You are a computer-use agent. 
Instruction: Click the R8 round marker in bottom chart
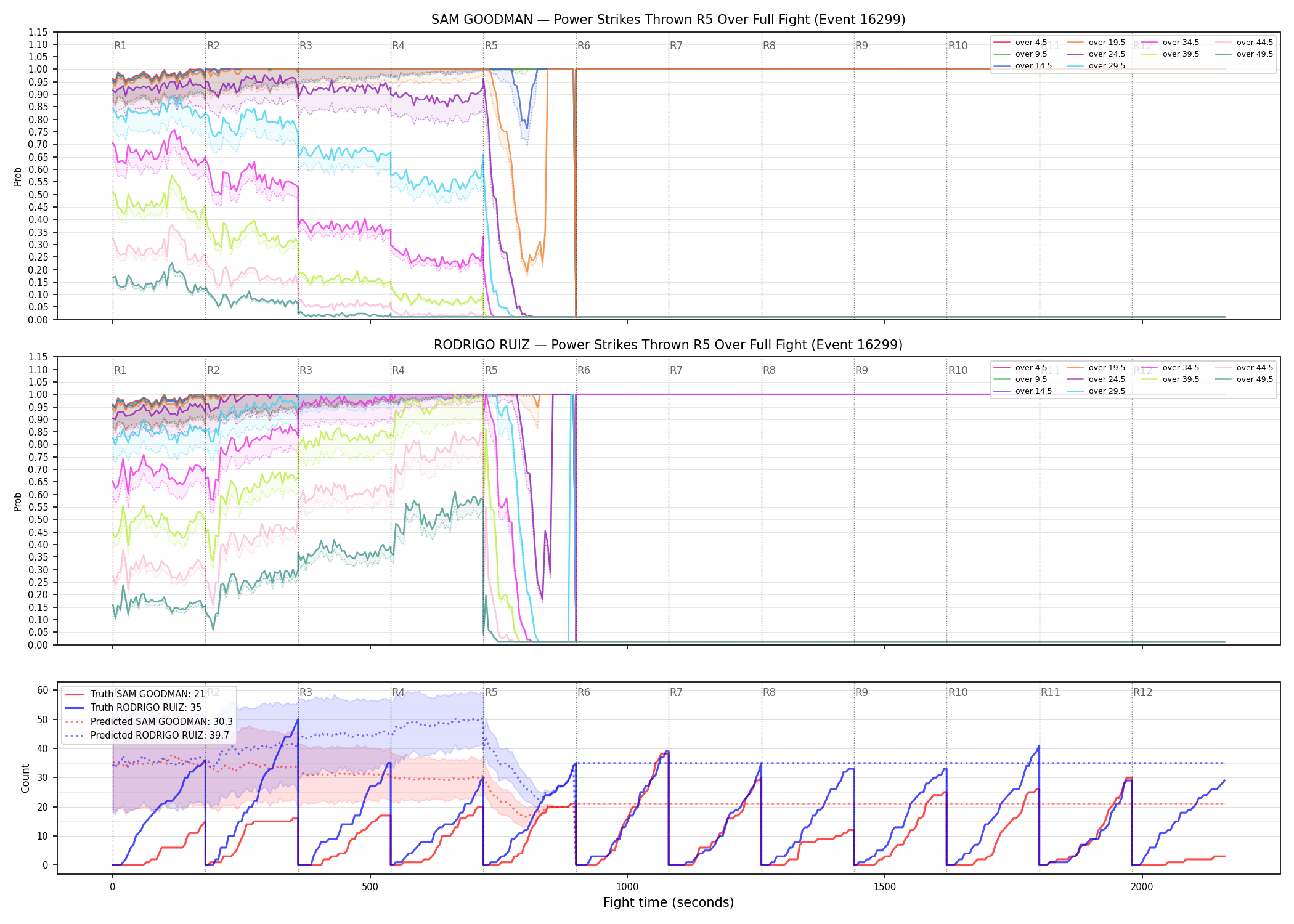click(769, 692)
